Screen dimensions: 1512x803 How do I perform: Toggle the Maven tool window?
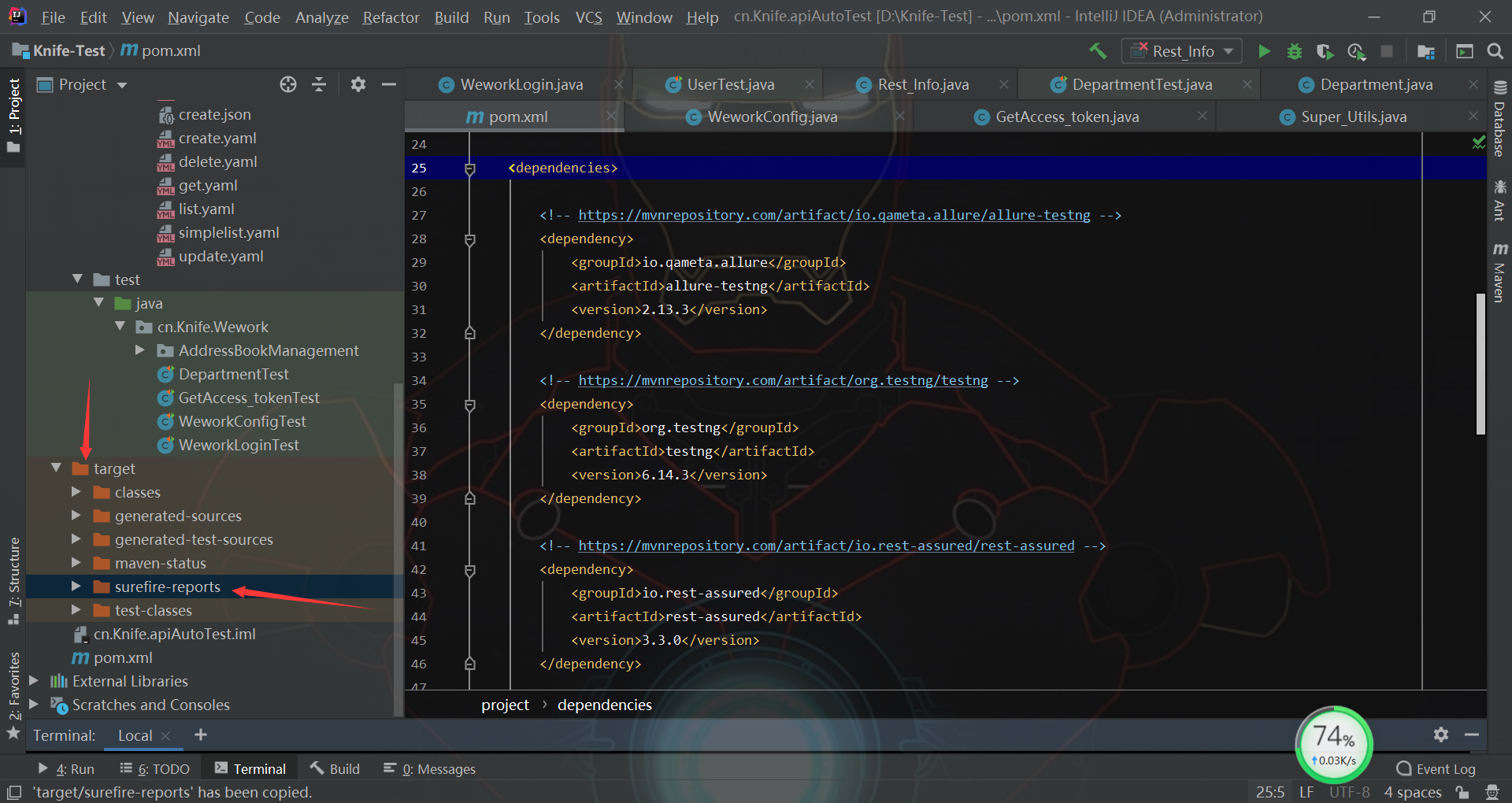1499,272
